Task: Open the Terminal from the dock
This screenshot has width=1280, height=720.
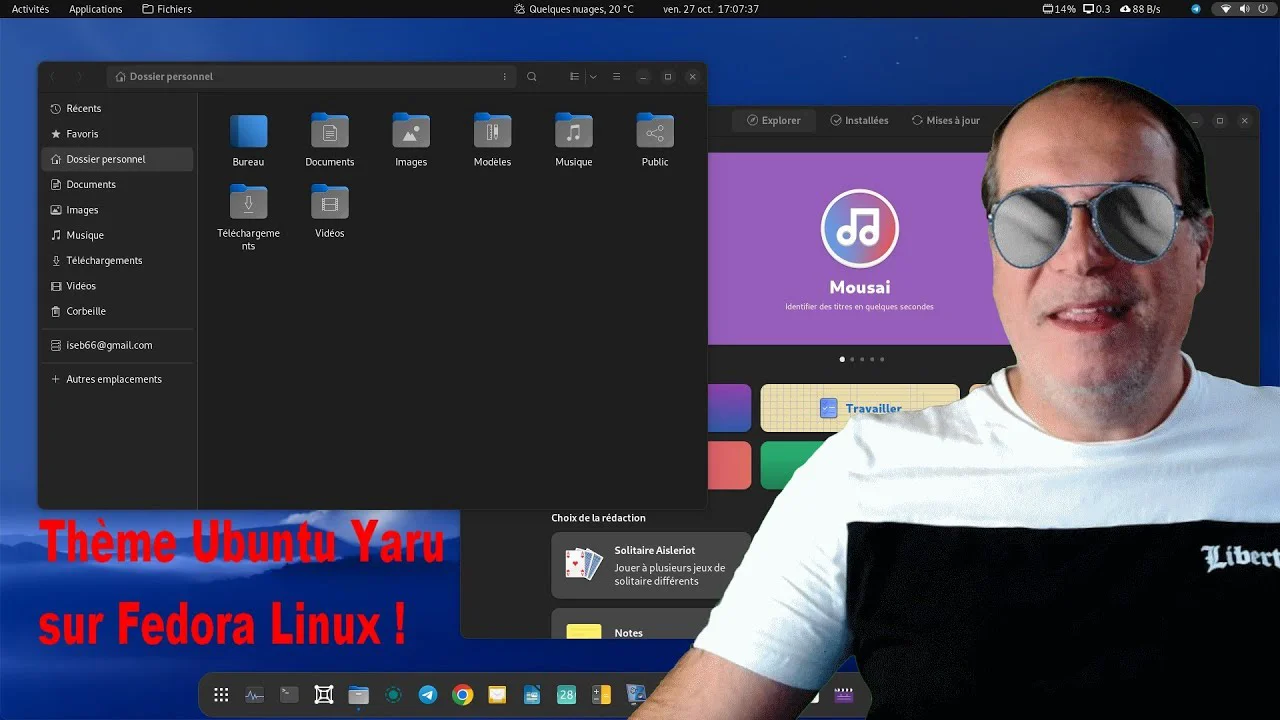Action: [x=289, y=695]
